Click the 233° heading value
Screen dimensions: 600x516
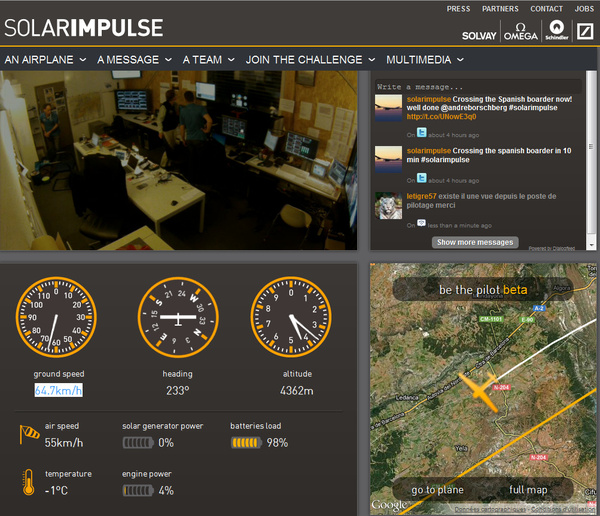(178, 390)
